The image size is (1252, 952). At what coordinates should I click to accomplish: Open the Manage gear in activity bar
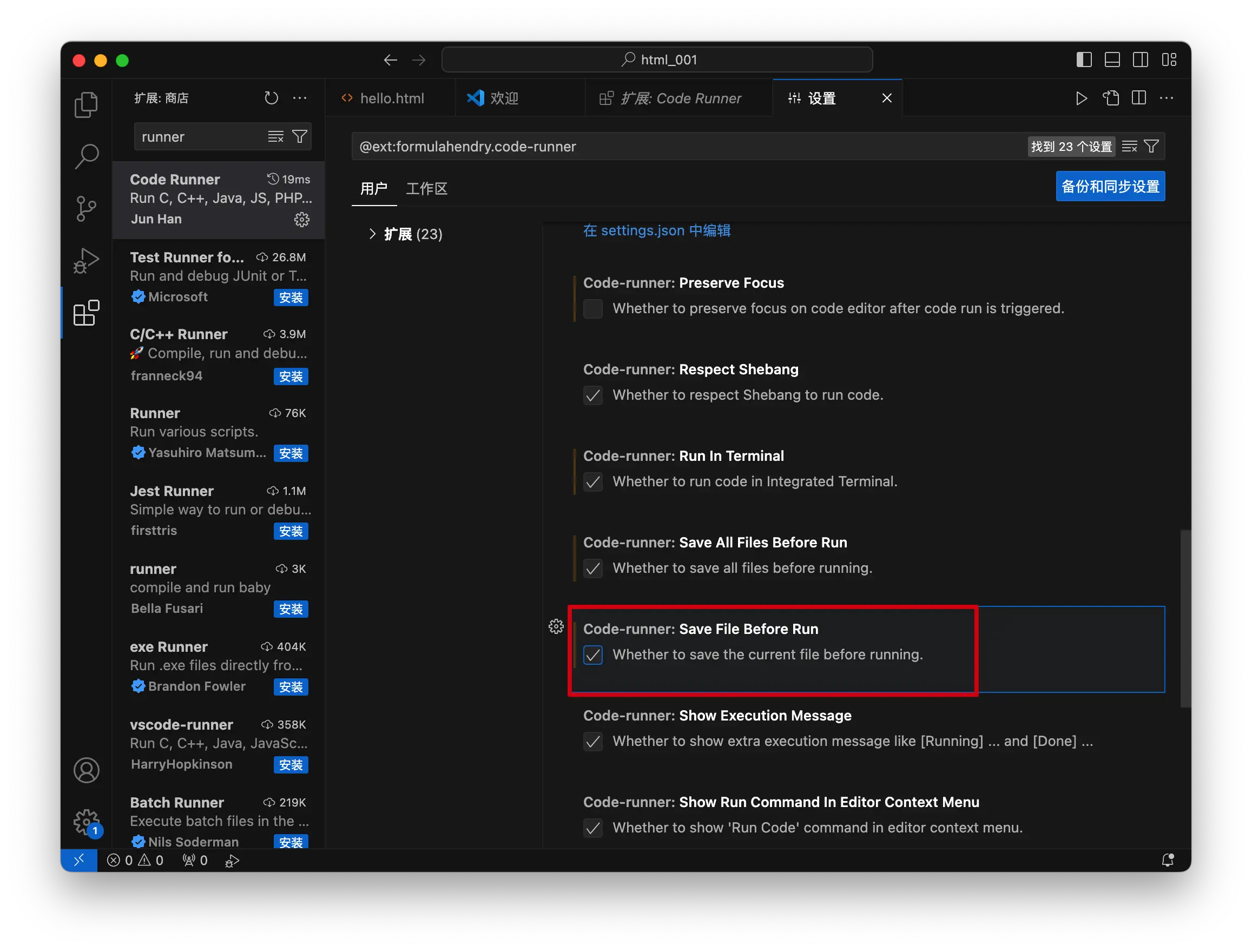point(86,822)
